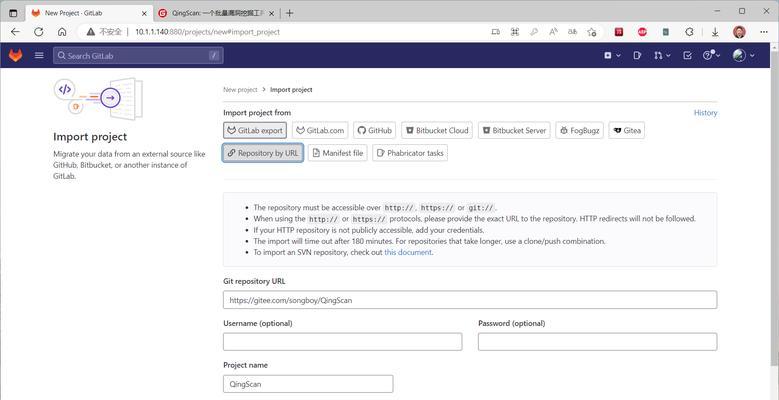Screen dimensions: 779x400
Task: Click the Password (optional) field
Action: [x=598, y=341]
